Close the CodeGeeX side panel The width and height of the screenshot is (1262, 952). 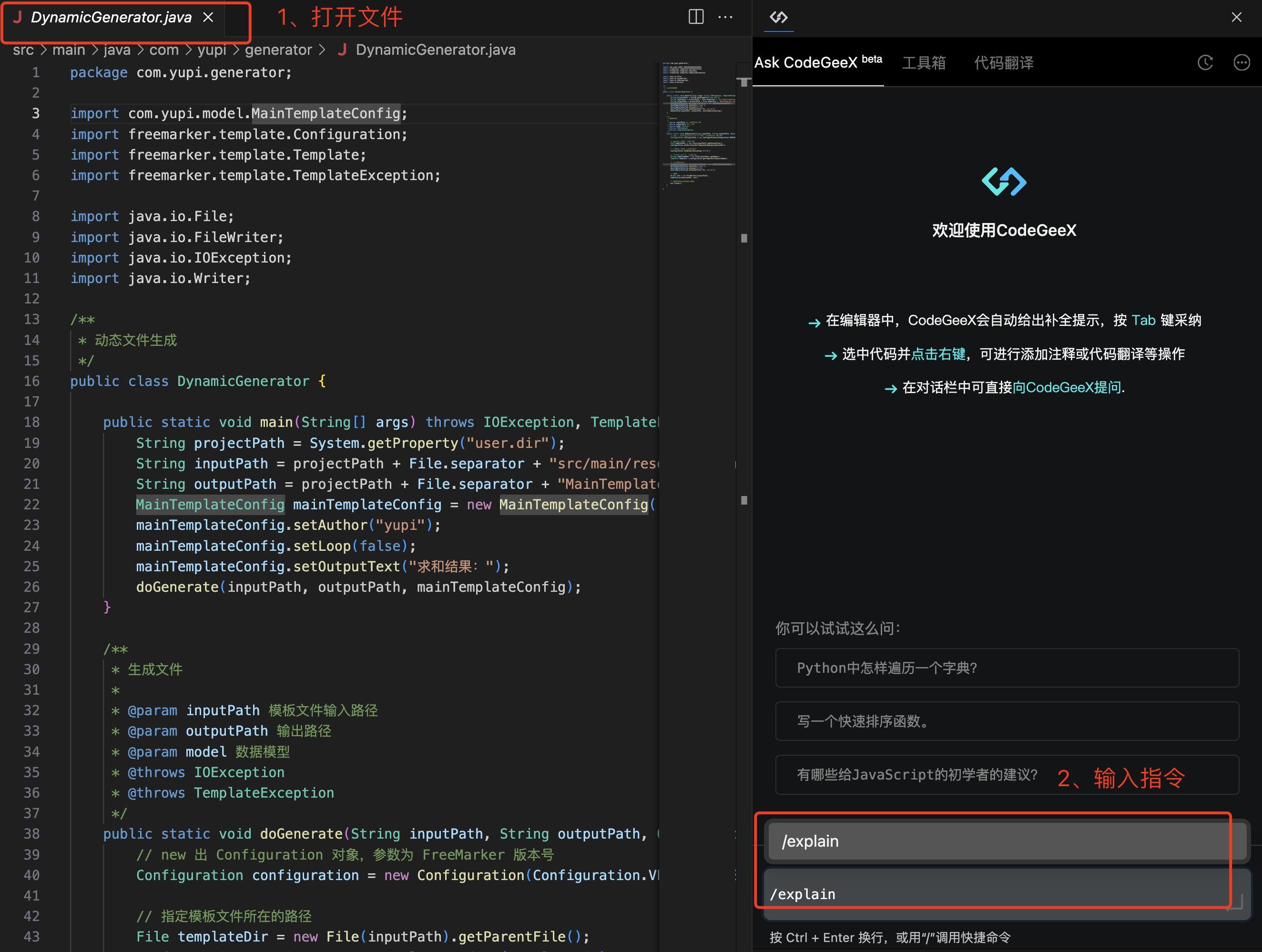(1236, 17)
